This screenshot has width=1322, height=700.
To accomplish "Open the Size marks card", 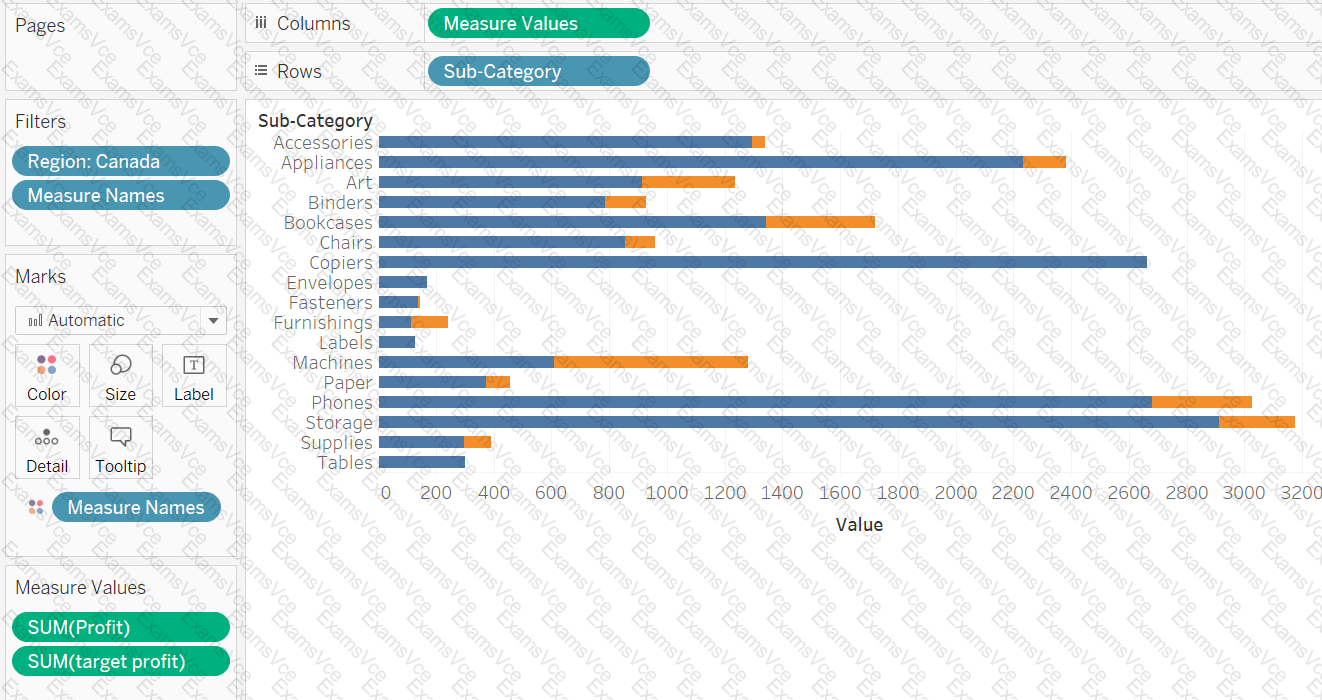I will pos(120,376).
